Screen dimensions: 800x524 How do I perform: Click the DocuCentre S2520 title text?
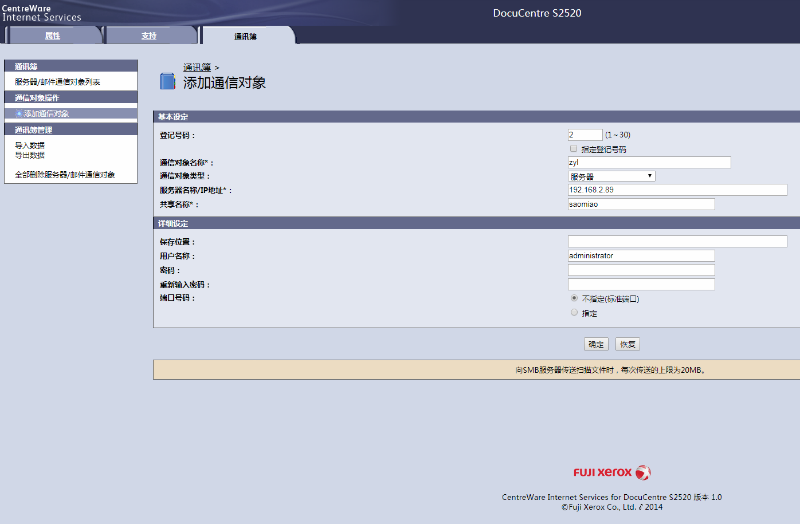(x=537, y=13)
